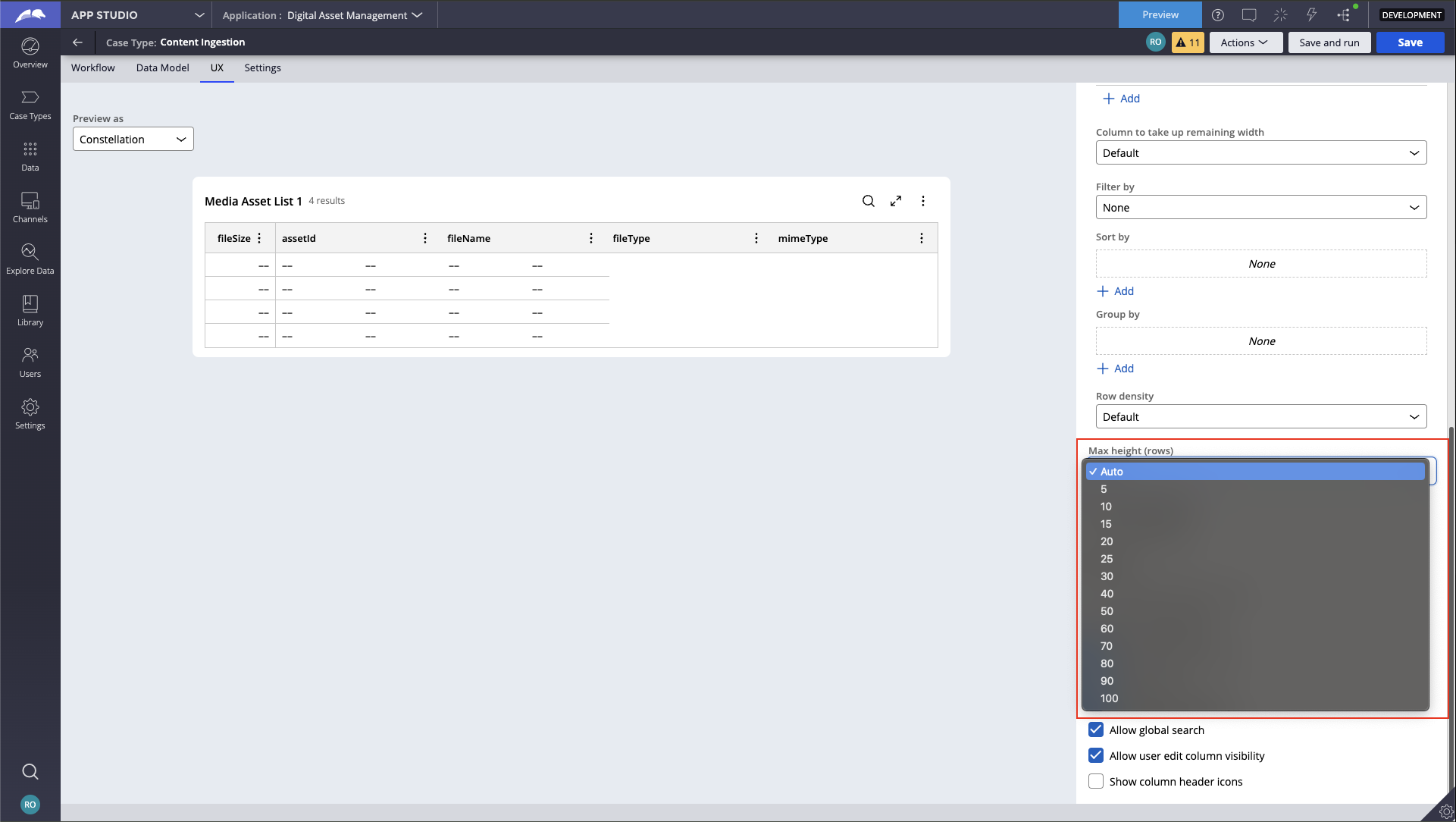Enable Show column header icons

pos(1096,781)
